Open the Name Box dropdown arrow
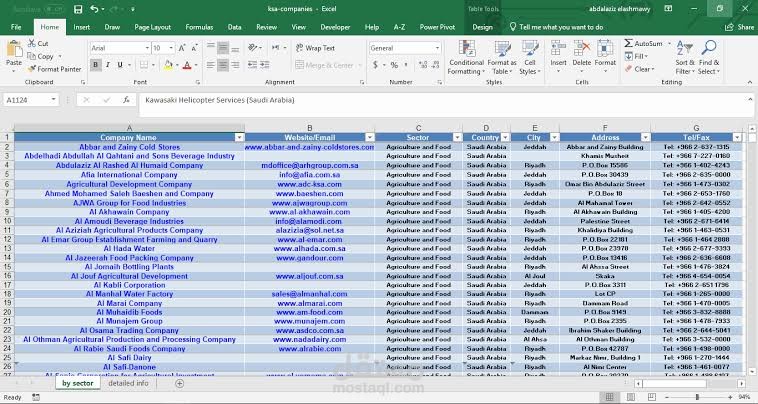The width and height of the screenshot is (758, 404). pos(53,100)
